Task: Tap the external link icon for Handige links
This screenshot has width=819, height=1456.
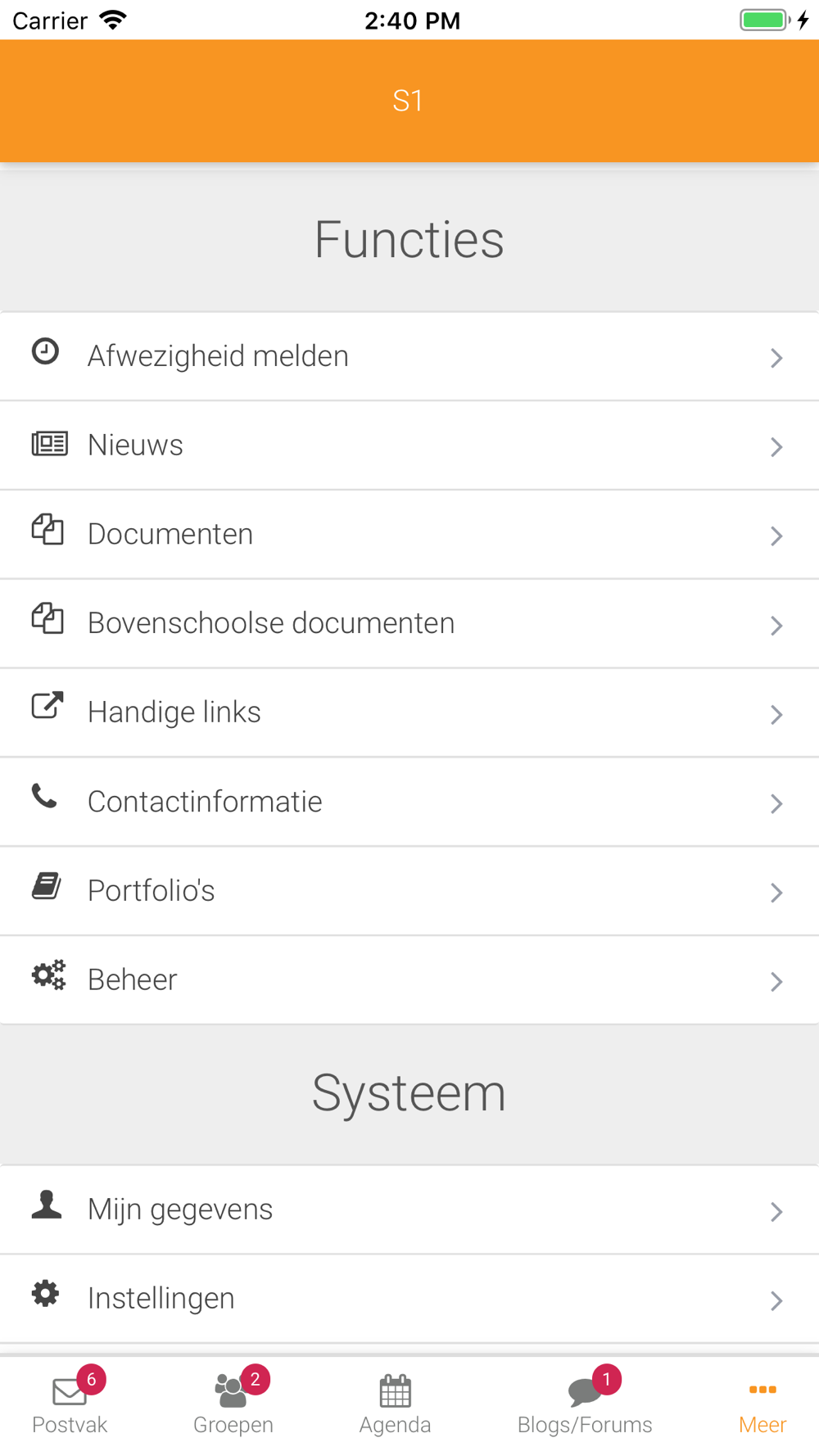Action: click(48, 705)
